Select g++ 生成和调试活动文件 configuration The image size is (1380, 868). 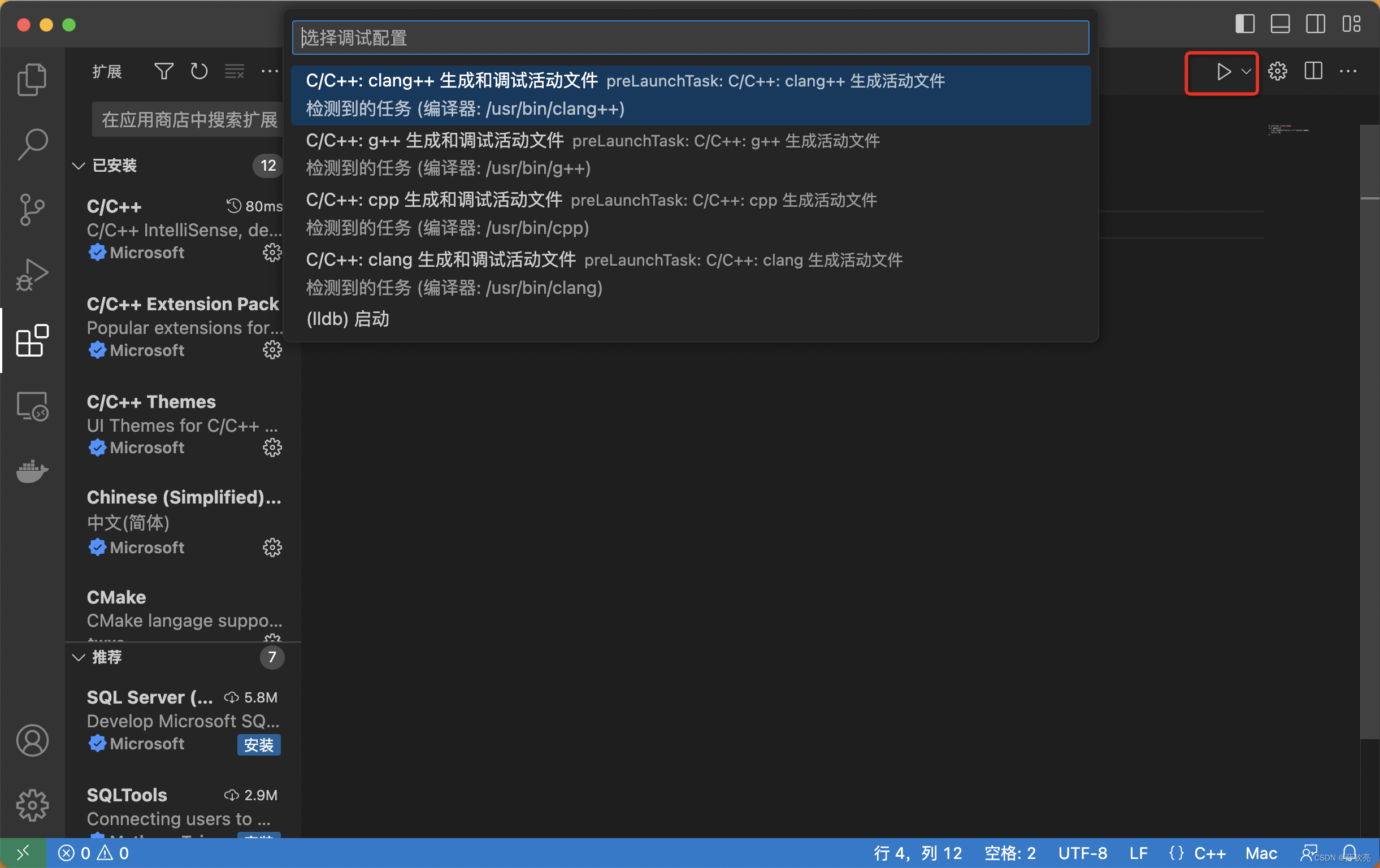[x=690, y=155]
